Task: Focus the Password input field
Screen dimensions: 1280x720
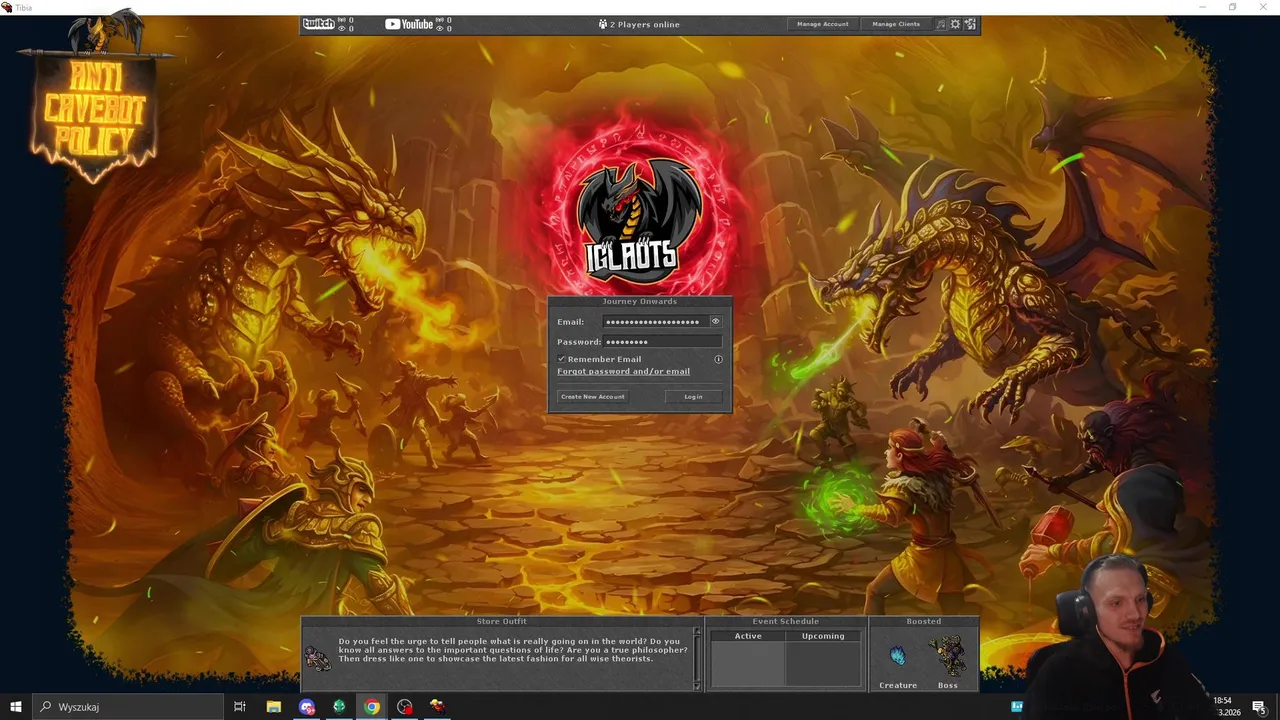Action: (x=662, y=342)
